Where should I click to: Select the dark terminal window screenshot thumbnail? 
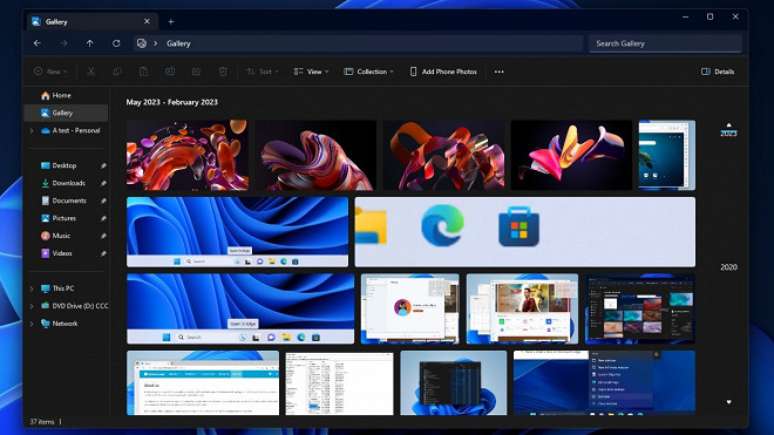click(x=453, y=383)
